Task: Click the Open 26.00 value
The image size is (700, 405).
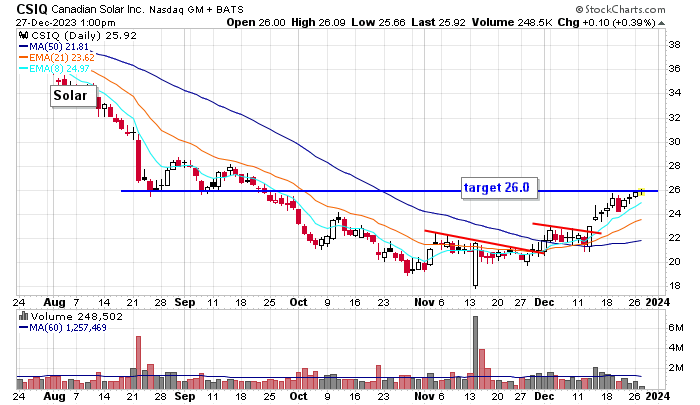Action: click(x=256, y=22)
